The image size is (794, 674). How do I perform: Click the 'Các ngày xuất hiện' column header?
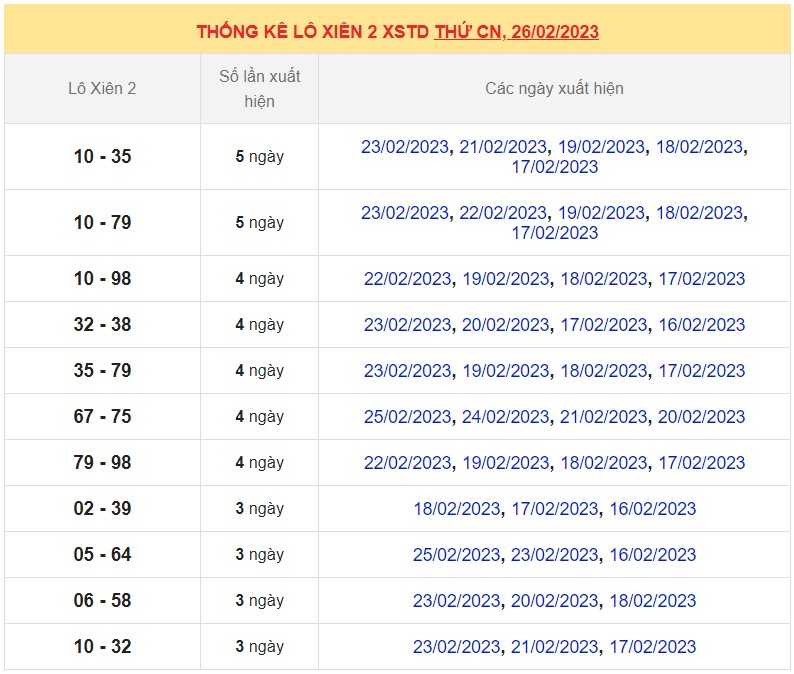(x=554, y=88)
